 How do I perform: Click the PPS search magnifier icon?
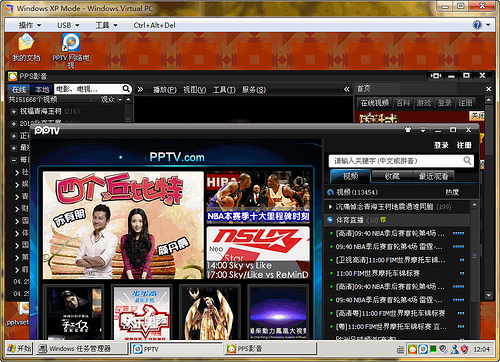tap(126, 89)
